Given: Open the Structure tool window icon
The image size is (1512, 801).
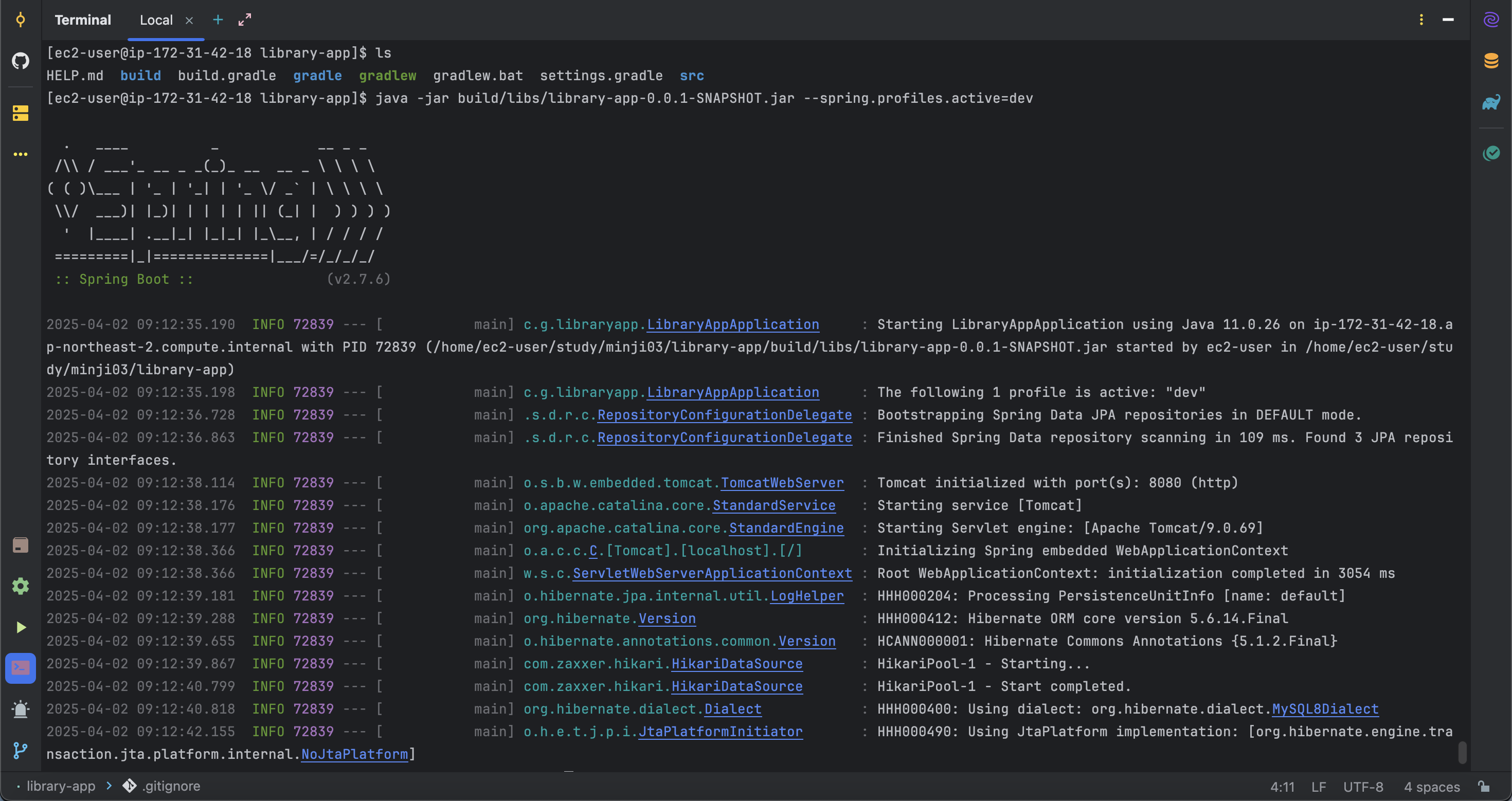Looking at the screenshot, I should [21, 113].
